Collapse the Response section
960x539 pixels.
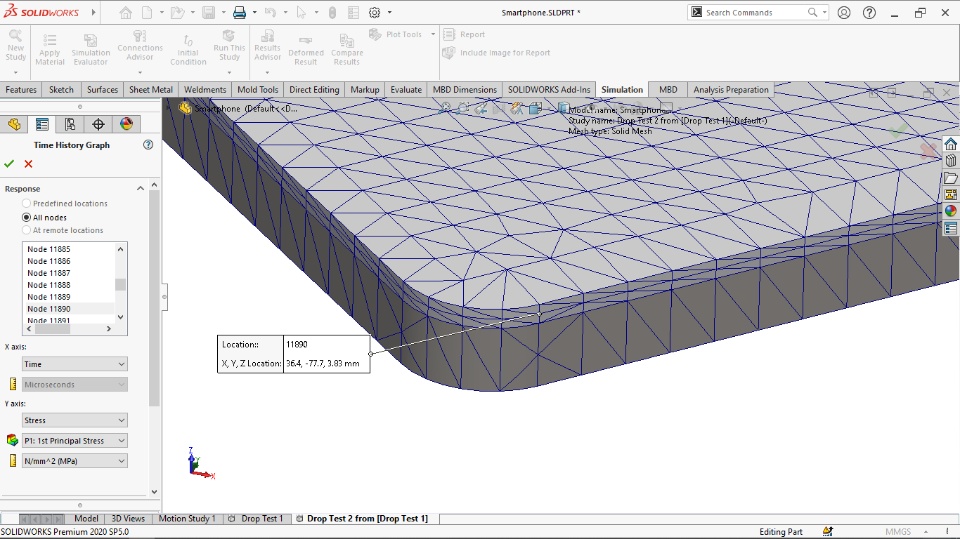pos(141,188)
